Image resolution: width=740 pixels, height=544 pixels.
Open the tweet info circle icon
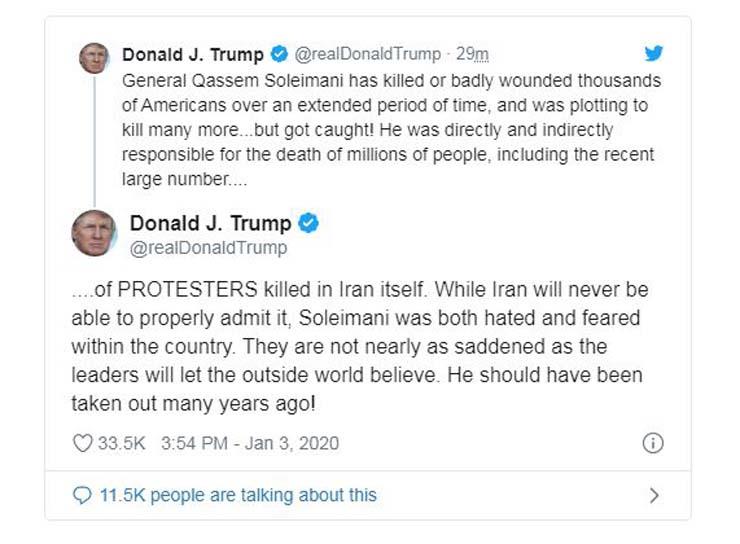[x=652, y=443]
